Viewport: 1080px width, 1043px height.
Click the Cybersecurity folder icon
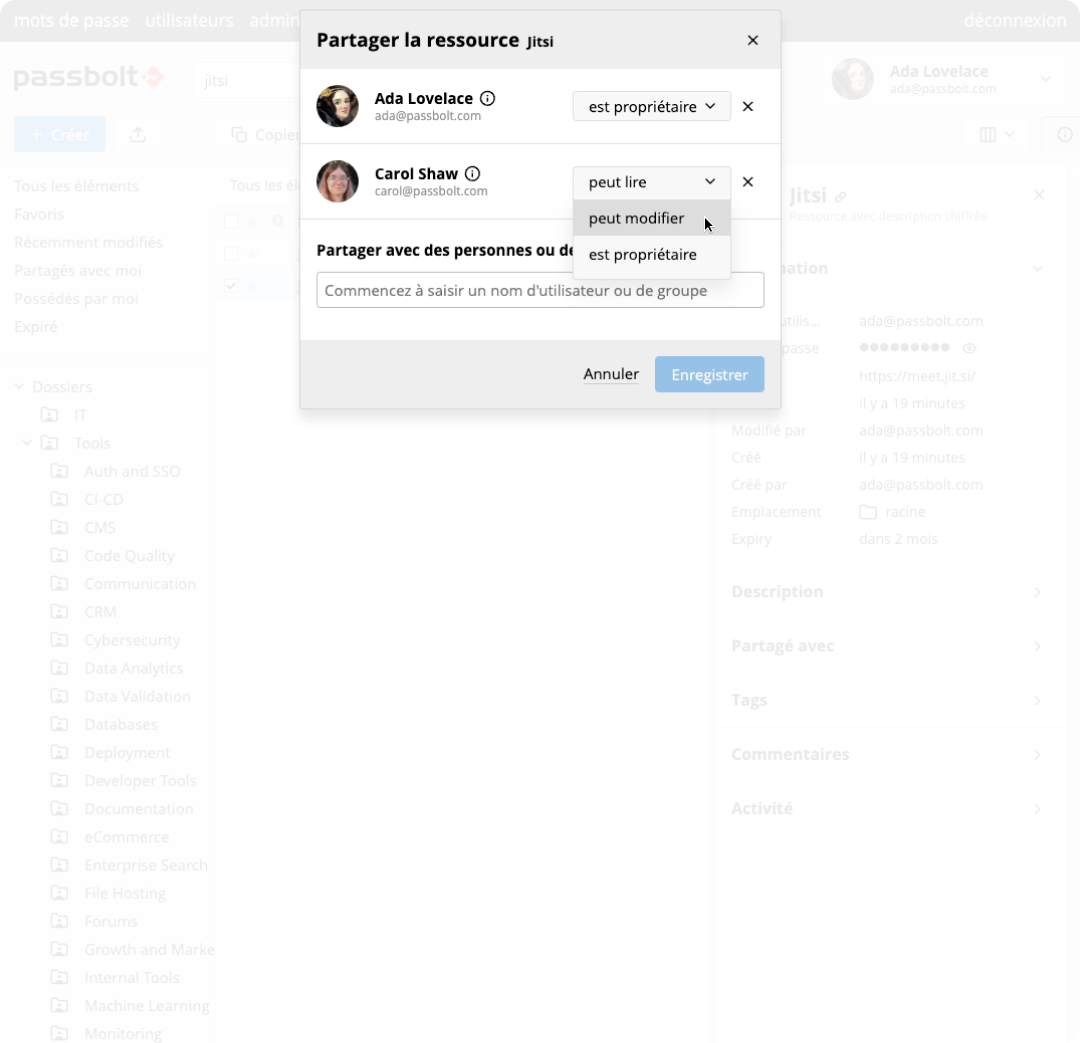pyautogui.click(x=59, y=640)
